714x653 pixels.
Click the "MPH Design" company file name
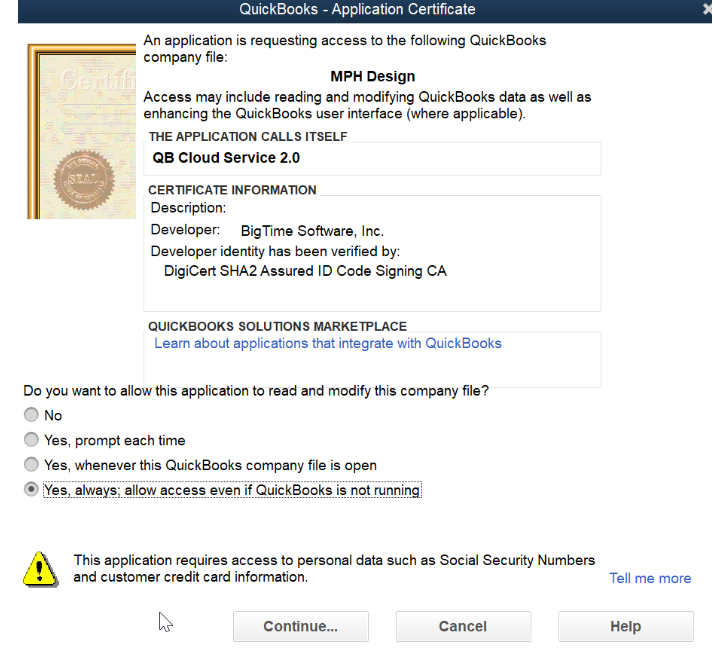click(x=372, y=76)
